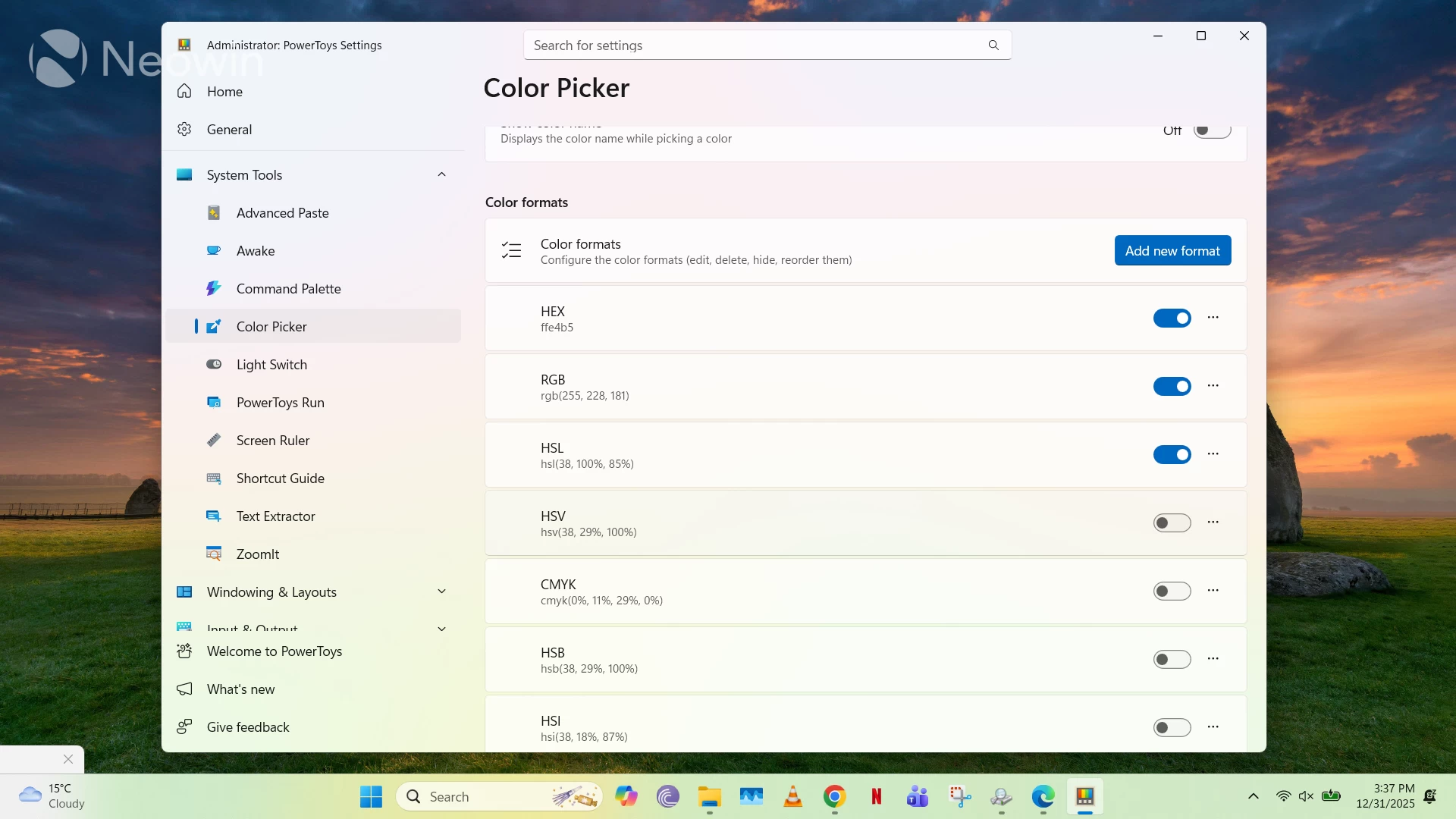Open network Wi-Fi icon in tray
The width and height of the screenshot is (1456, 819).
coord(1283,797)
